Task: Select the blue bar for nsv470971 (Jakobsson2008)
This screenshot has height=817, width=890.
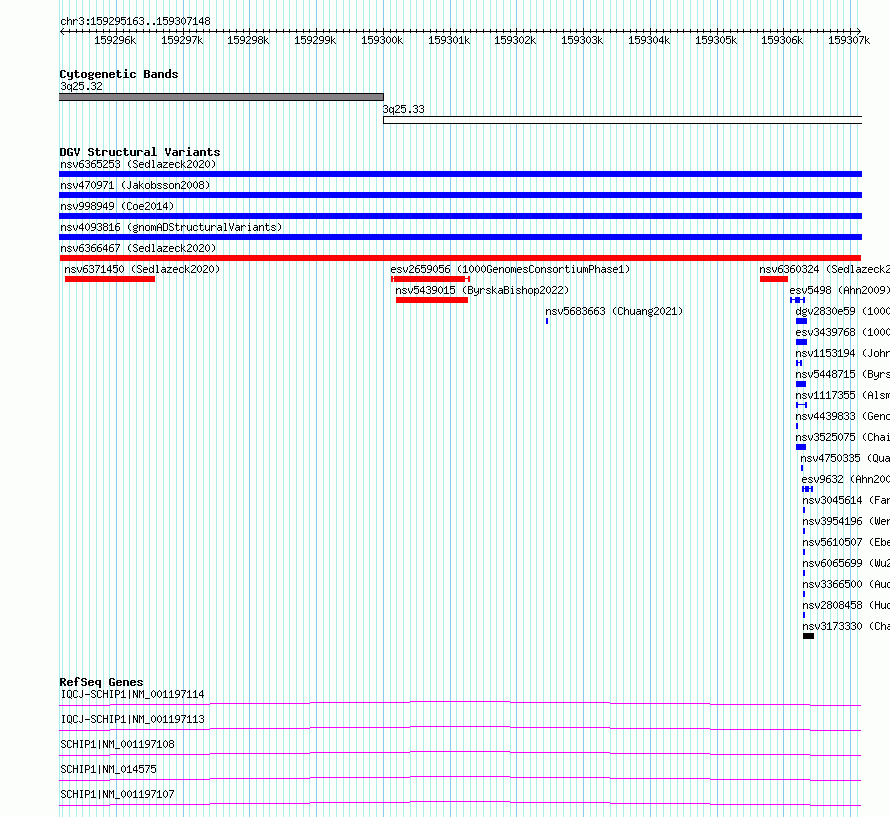Action: coord(460,195)
